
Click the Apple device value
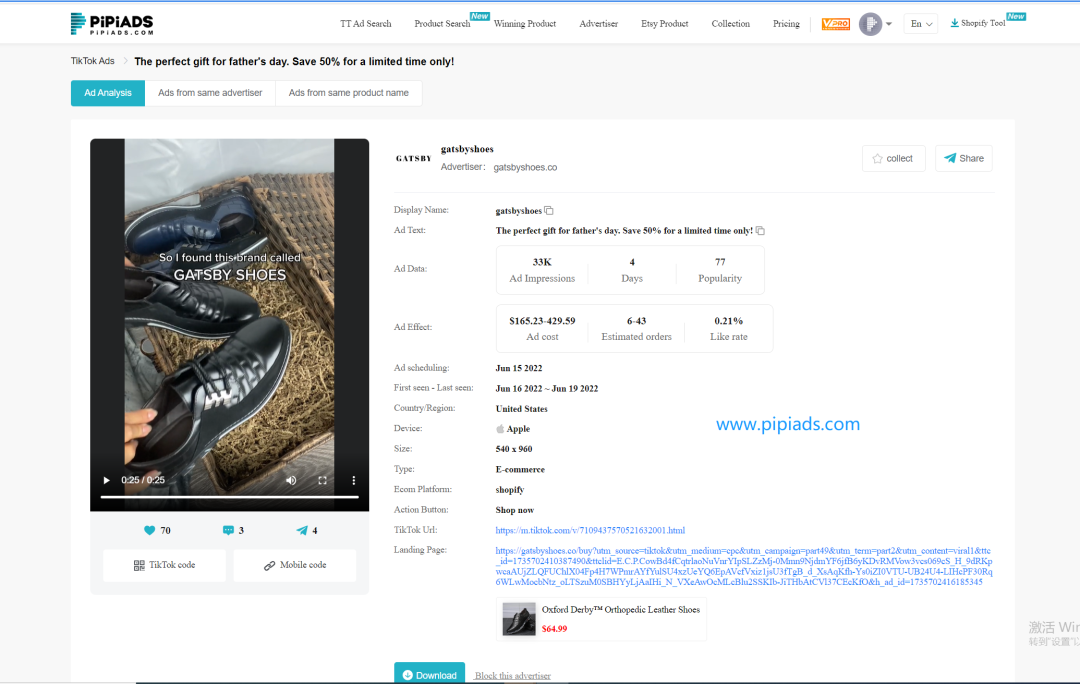pos(513,429)
